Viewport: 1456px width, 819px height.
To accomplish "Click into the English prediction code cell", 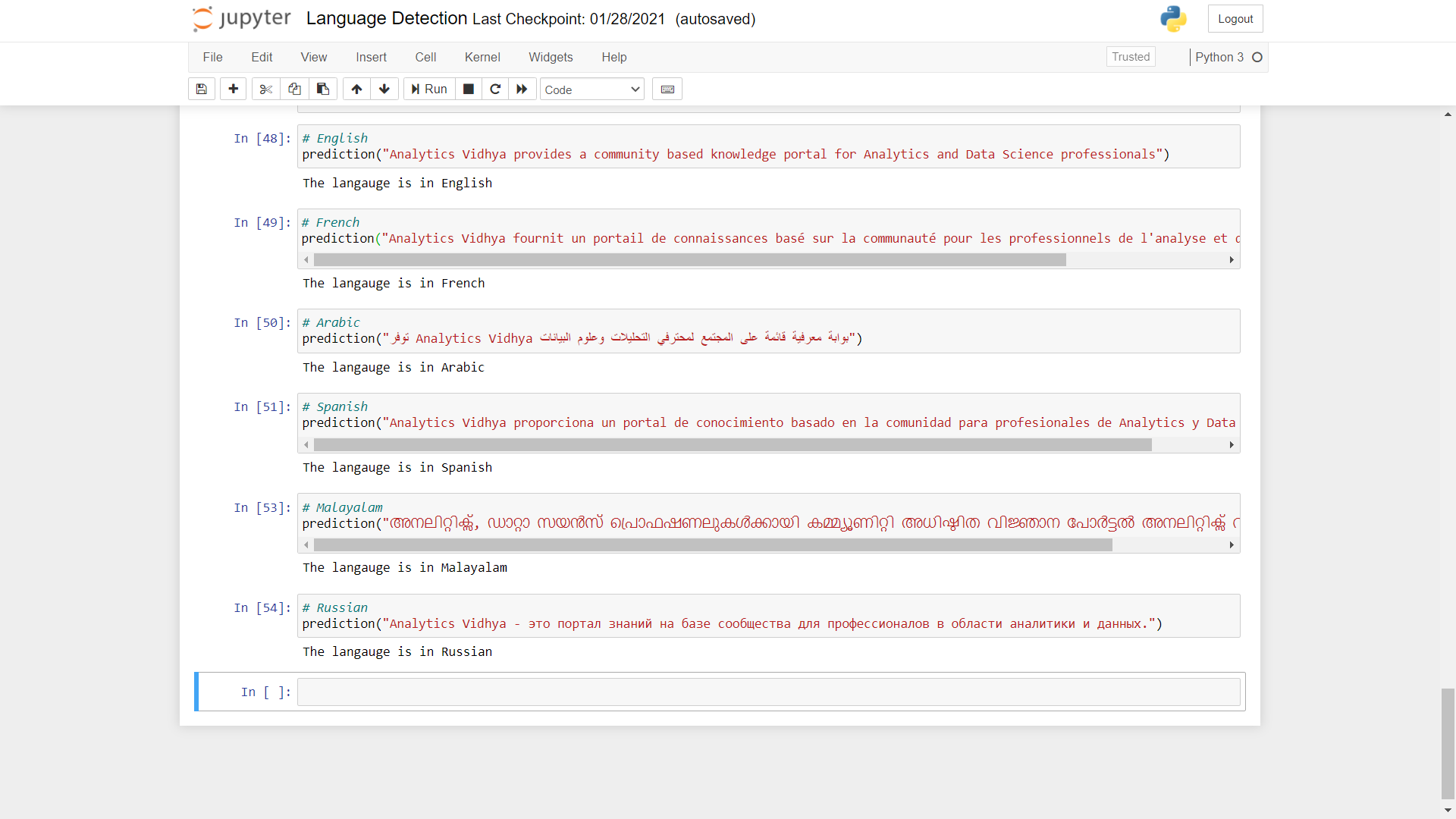I will point(769,146).
